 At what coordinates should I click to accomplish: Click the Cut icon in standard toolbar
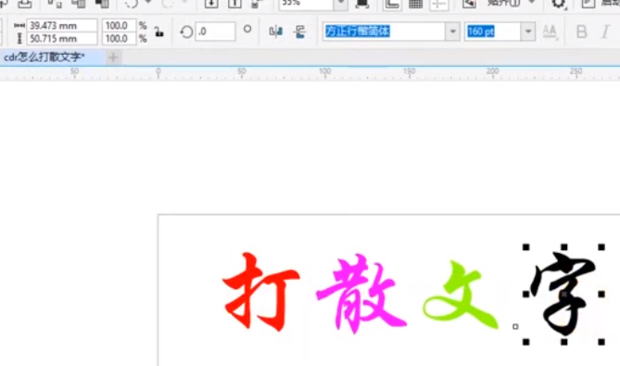click(x=54, y=4)
